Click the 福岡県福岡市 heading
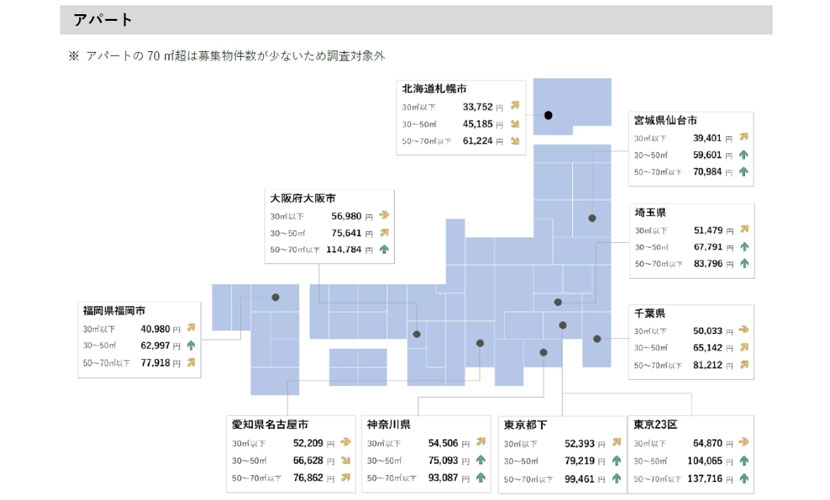 (114, 311)
